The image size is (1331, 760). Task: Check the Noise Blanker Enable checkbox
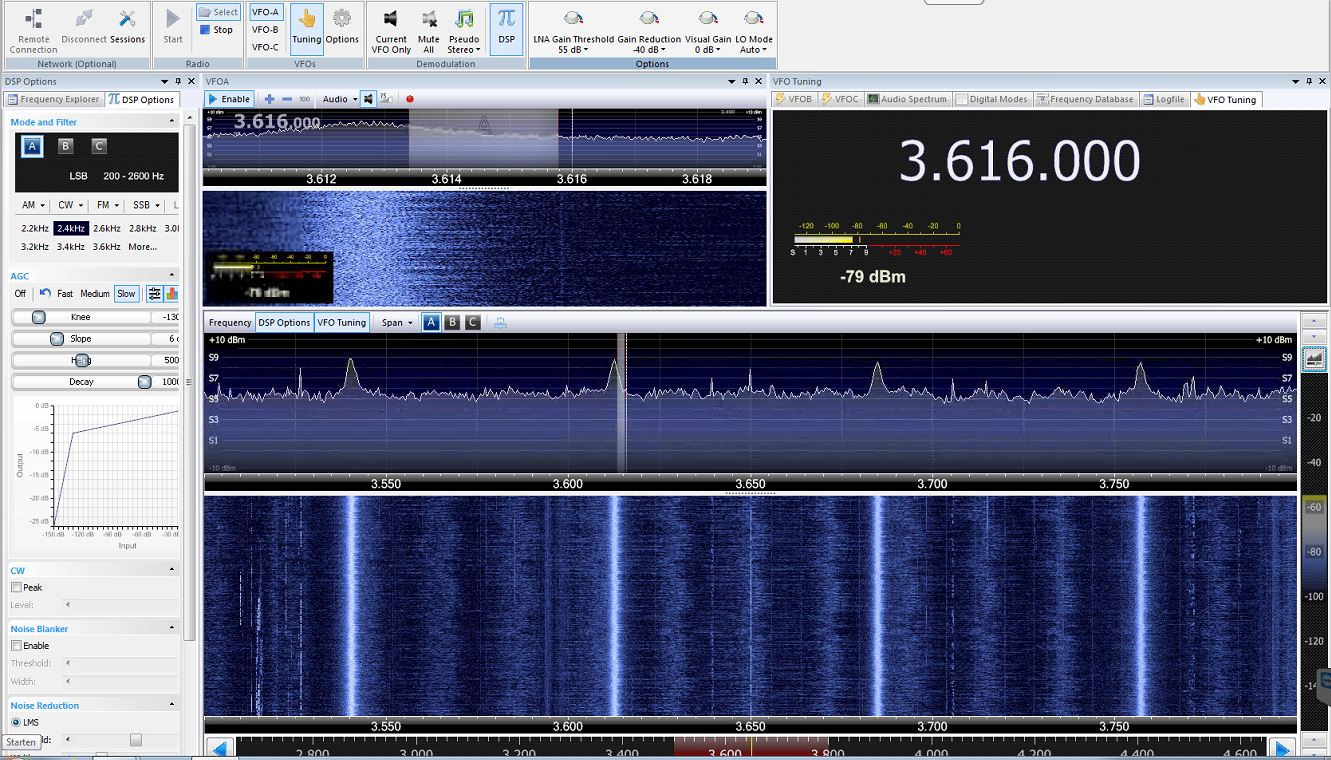point(17,646)
